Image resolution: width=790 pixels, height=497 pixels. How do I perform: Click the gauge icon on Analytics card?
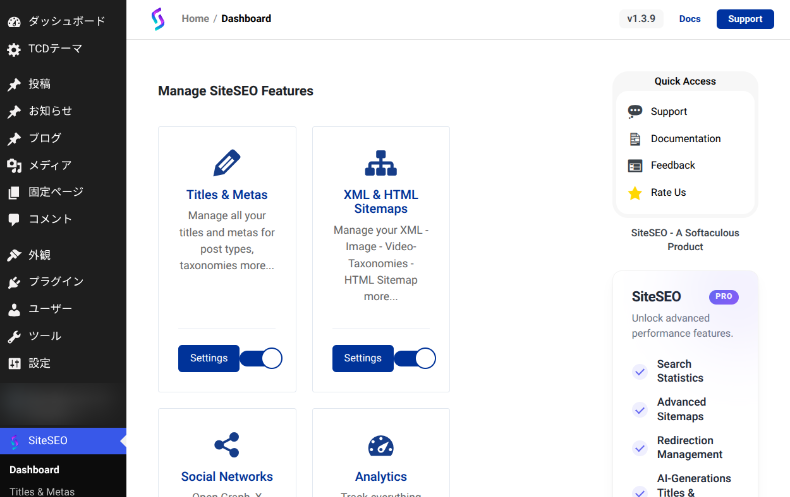381,446
